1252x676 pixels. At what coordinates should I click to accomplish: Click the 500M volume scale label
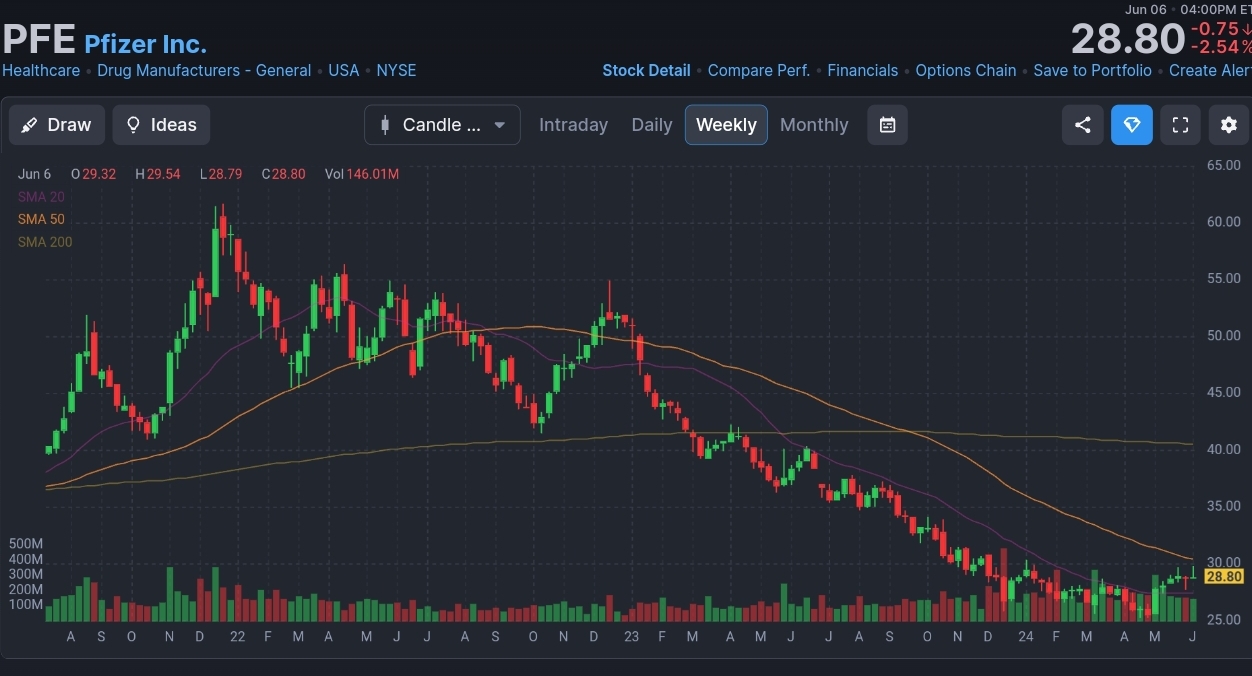26,543
